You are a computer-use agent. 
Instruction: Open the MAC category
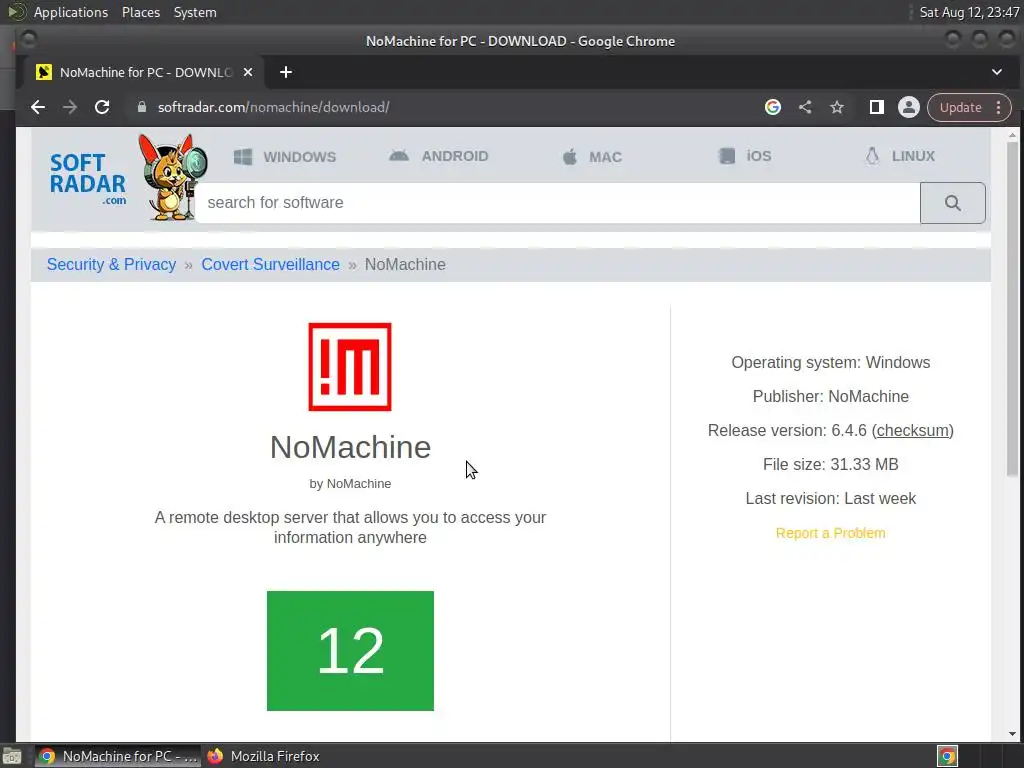(x=592, y=157)
